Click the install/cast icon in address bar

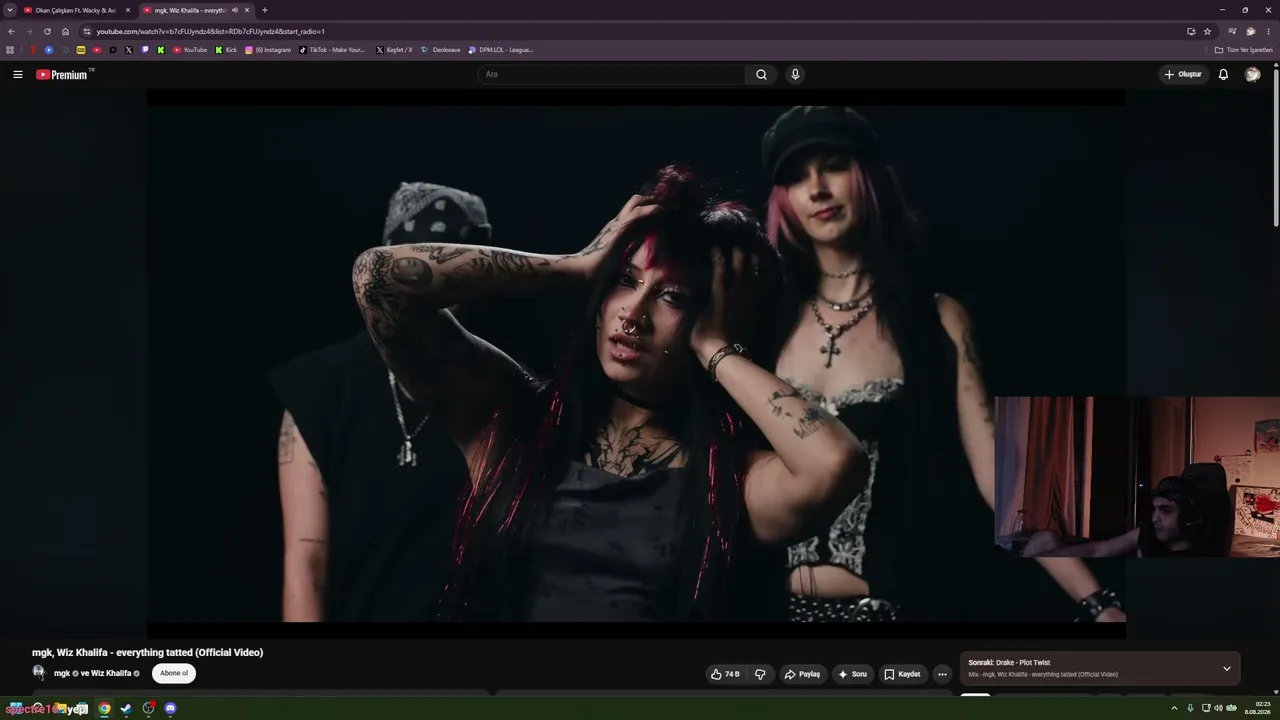(x=1191, y=31)
